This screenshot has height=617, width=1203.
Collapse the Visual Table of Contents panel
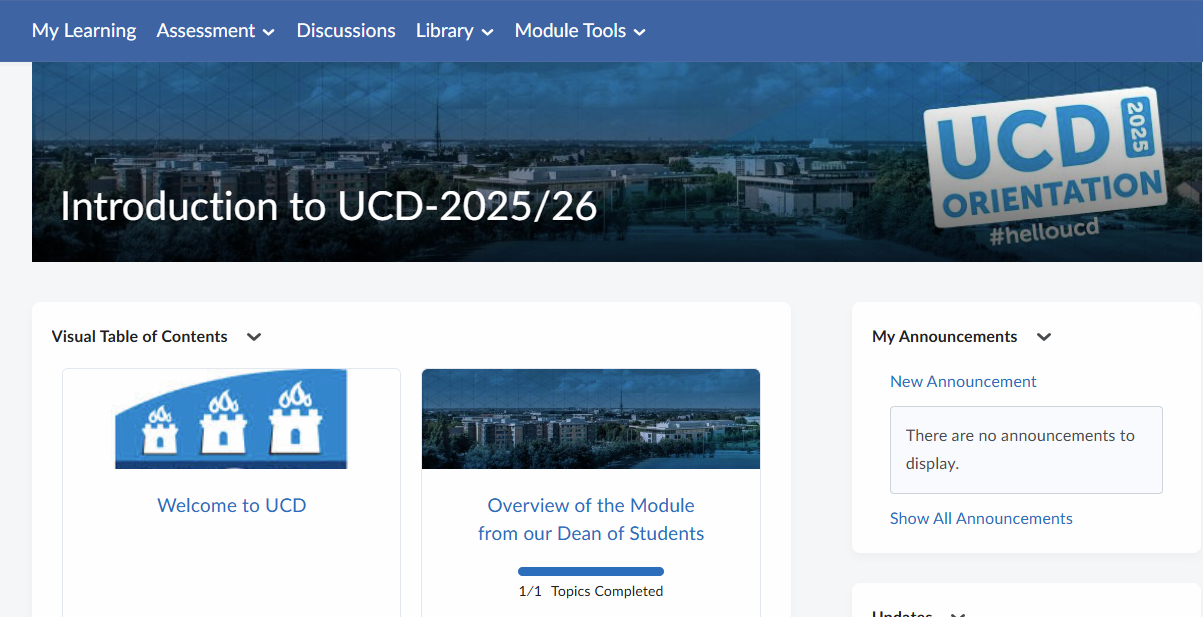254,337
